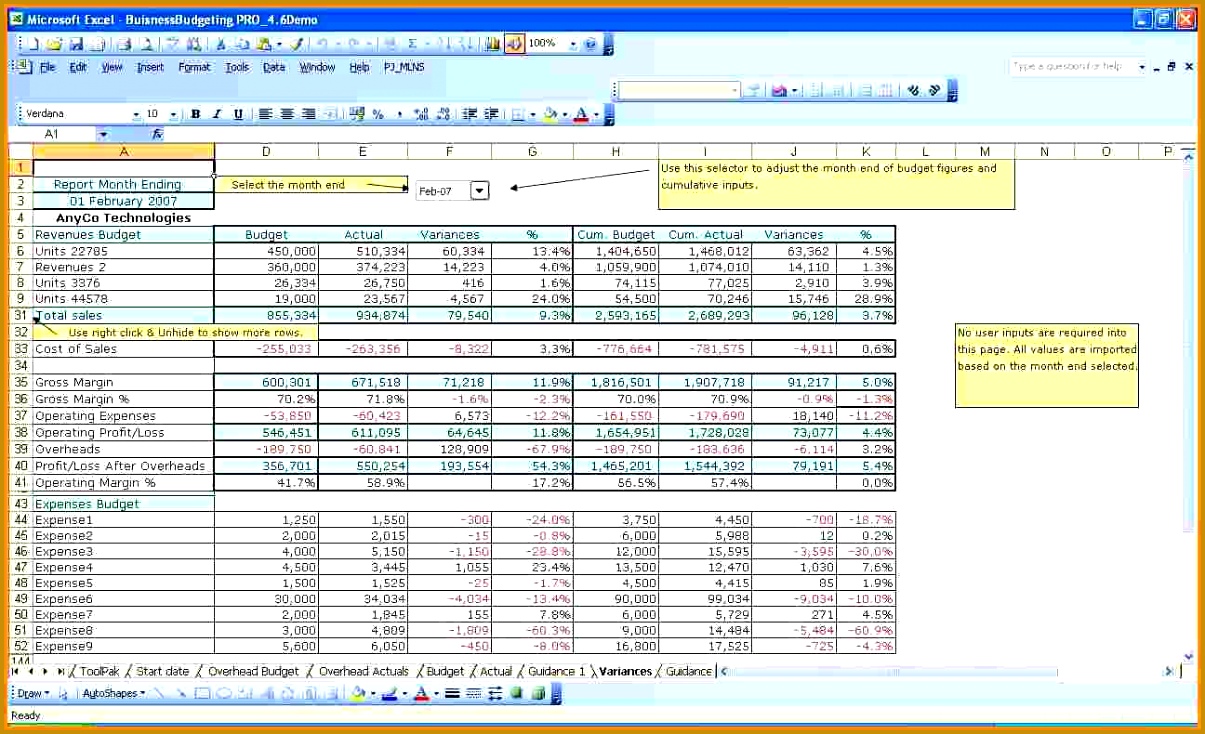Open the Format menu
Image resolution: width=1205 pixels, height=734 pixels.
click(194, 67)
